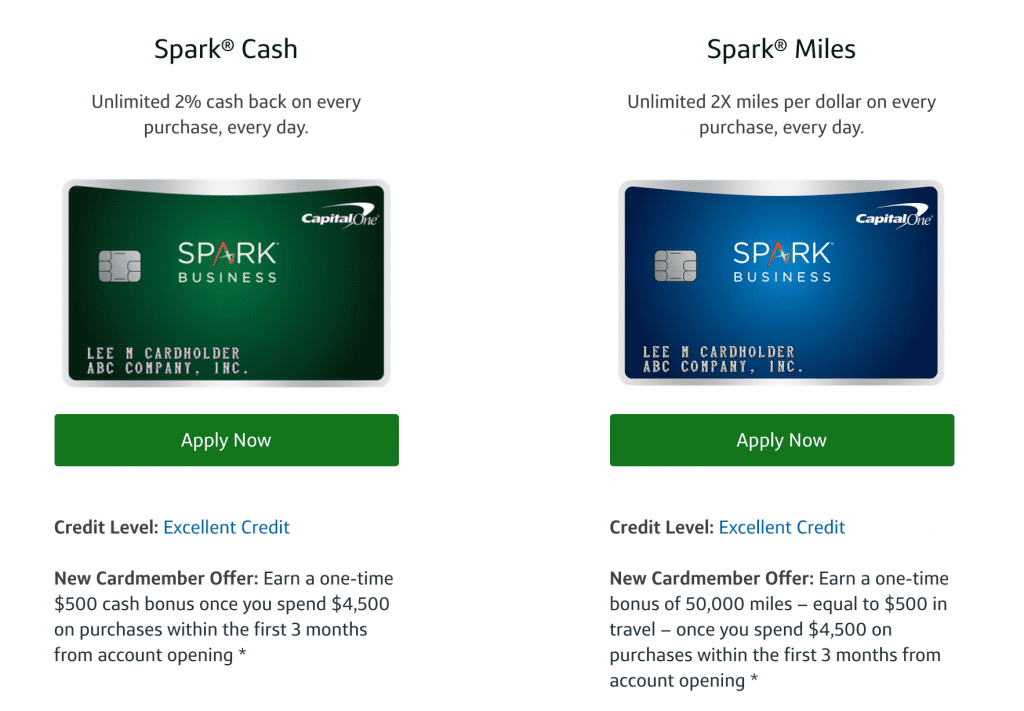Click Spark Business logo on blue card
The width and height of the screenshot is (1024, 711).
click(x=782, y=262)
